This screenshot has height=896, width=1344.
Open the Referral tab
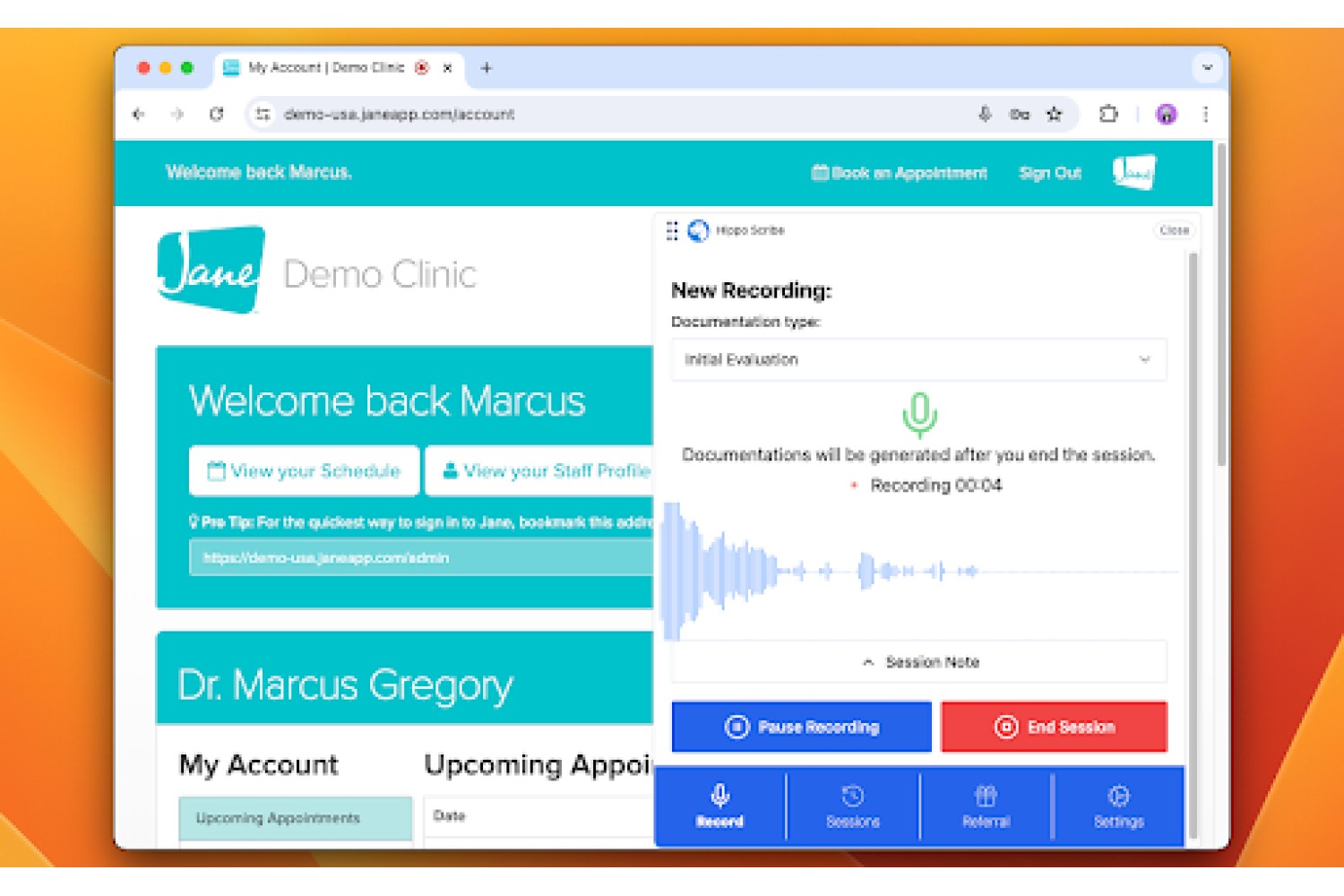(x=986, y=806)
